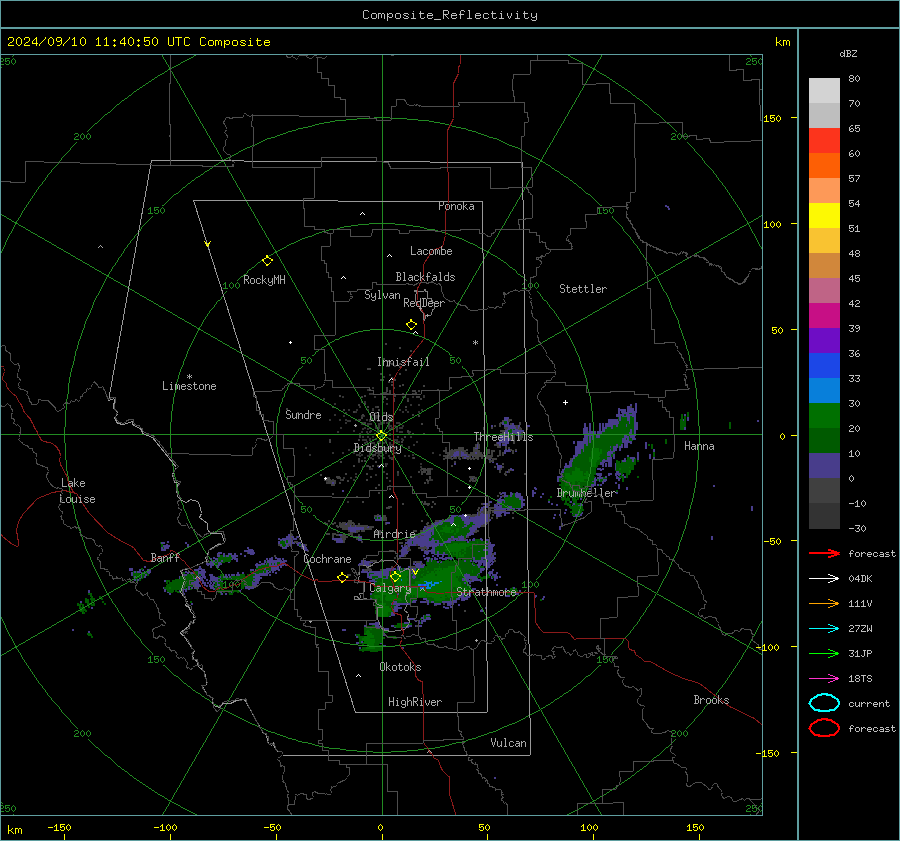Click the cyan 27ZW arrow legend icon
900x841 pixels.
[824, 629]
